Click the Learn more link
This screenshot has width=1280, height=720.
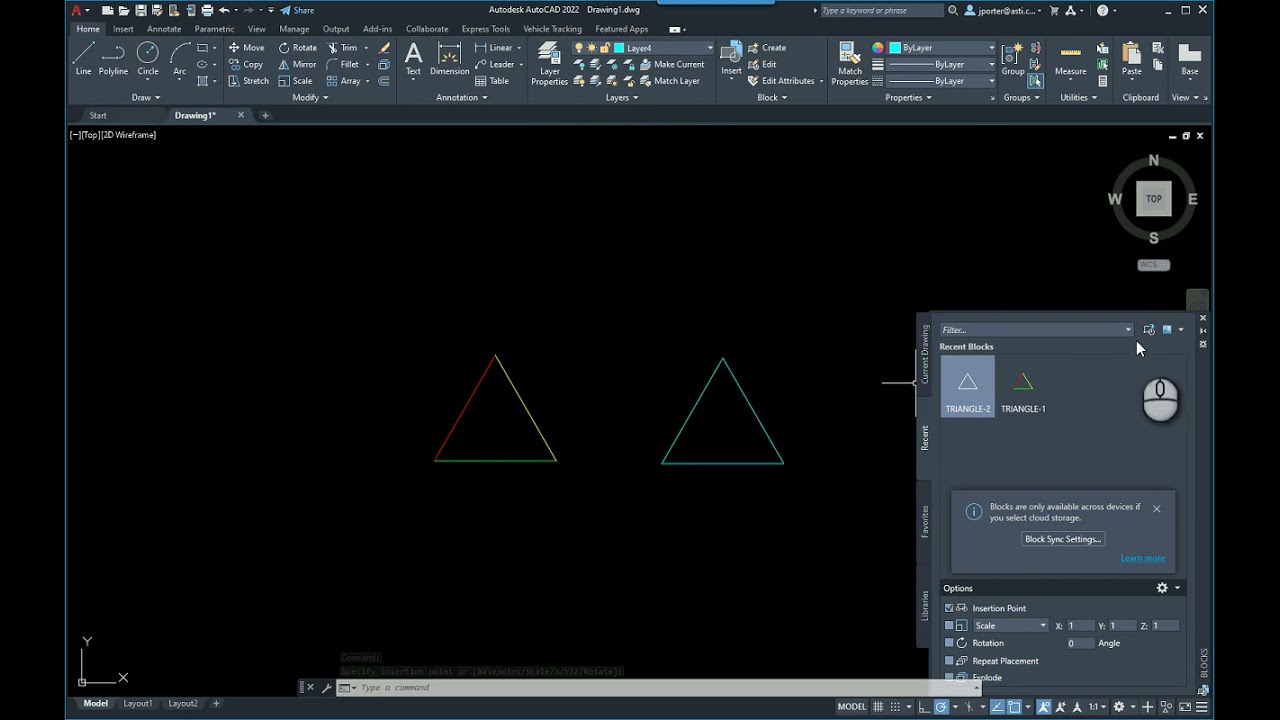1143,558
